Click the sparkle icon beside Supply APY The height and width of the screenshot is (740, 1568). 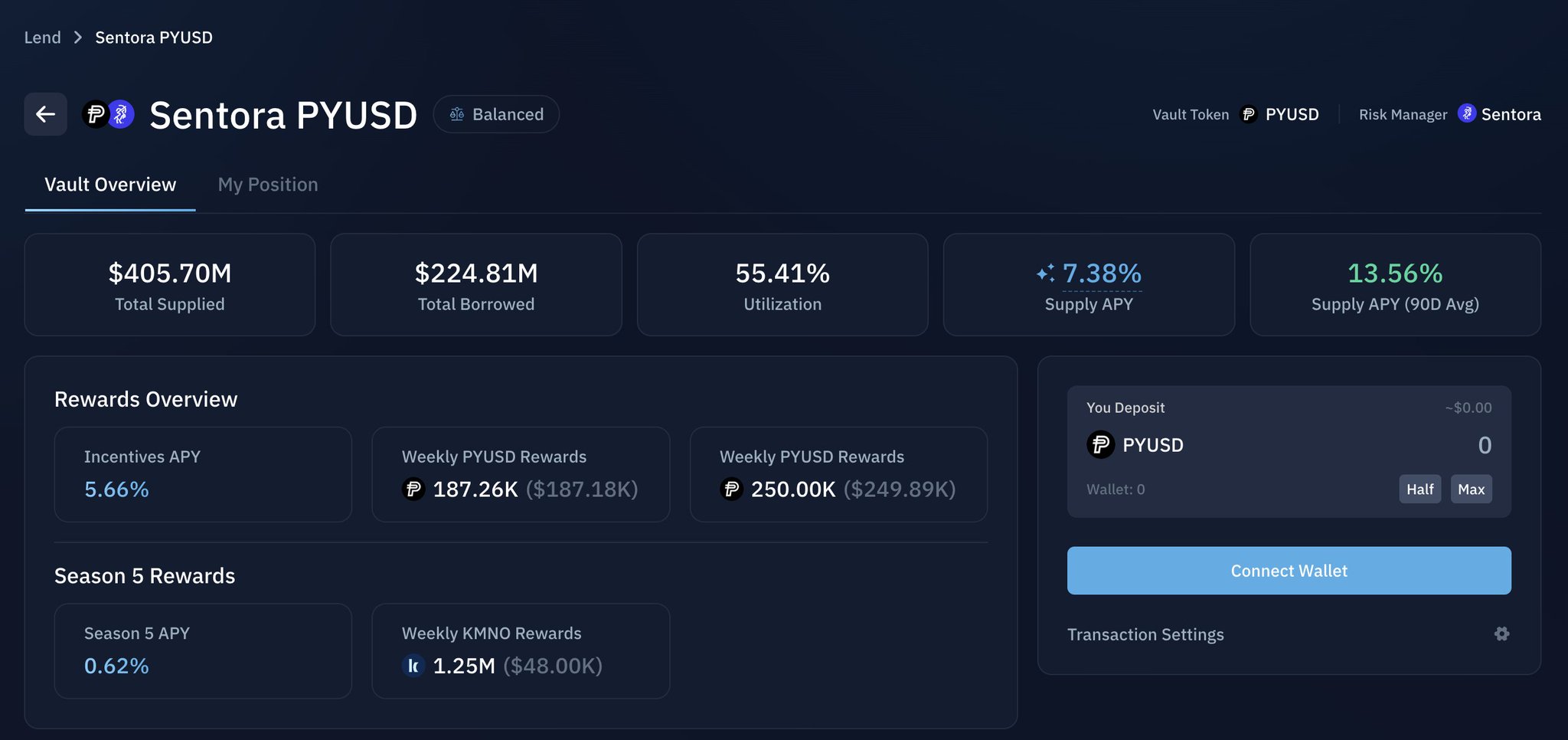point(1045,273)
